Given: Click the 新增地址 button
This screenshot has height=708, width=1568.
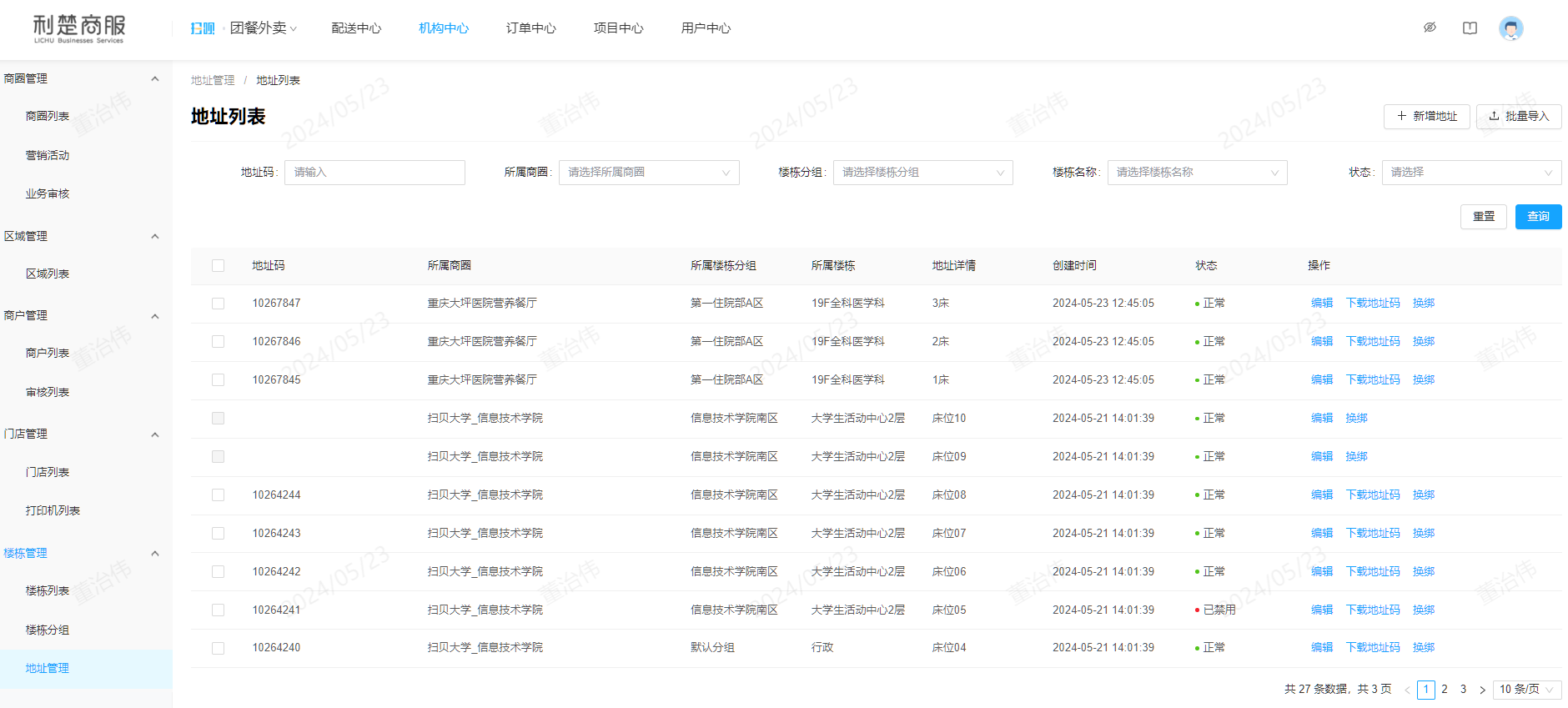Looking at the screenshot, I should pyautogui.click(x=1427, y=117).
